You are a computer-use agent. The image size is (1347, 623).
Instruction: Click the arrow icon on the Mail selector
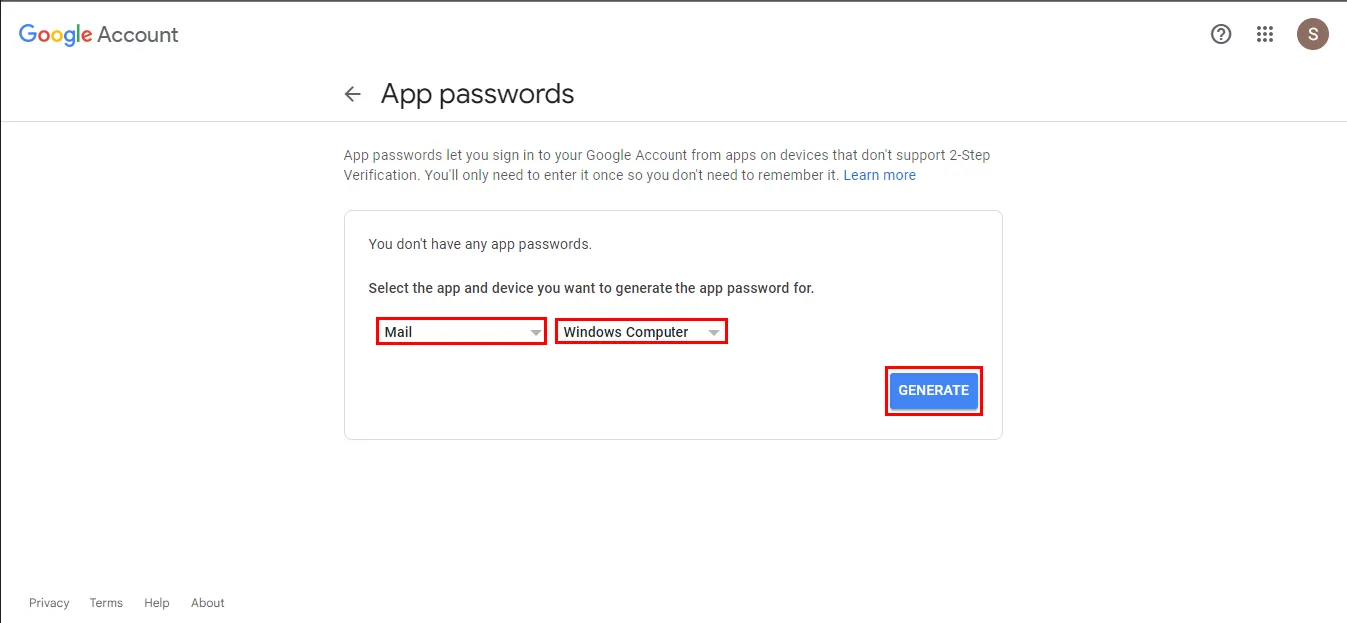(535, 332)
